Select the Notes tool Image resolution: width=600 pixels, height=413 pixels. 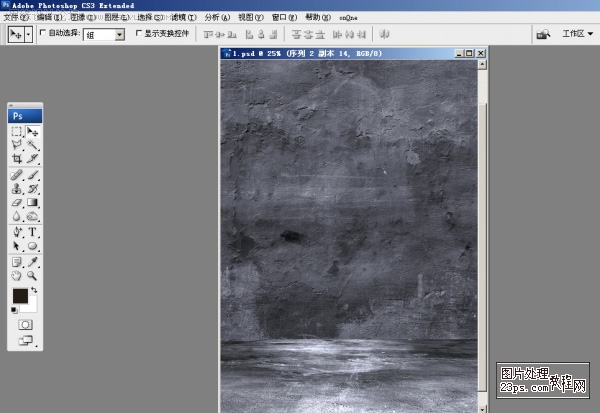16,262
